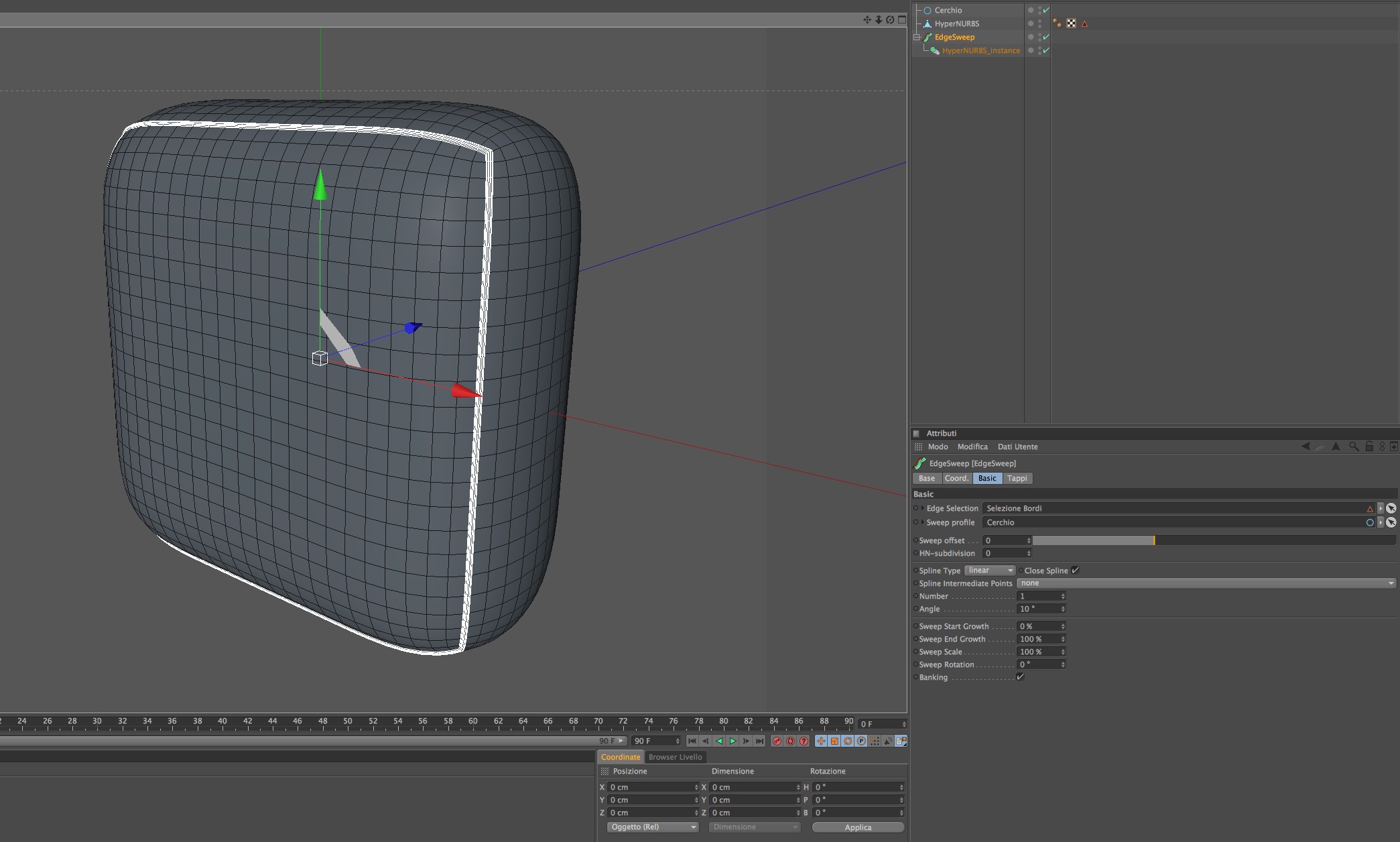Click the Sweep offset slider bar
Image resolution: width=1400 pixels, height=842 pixels.
tap(1213, 540)
